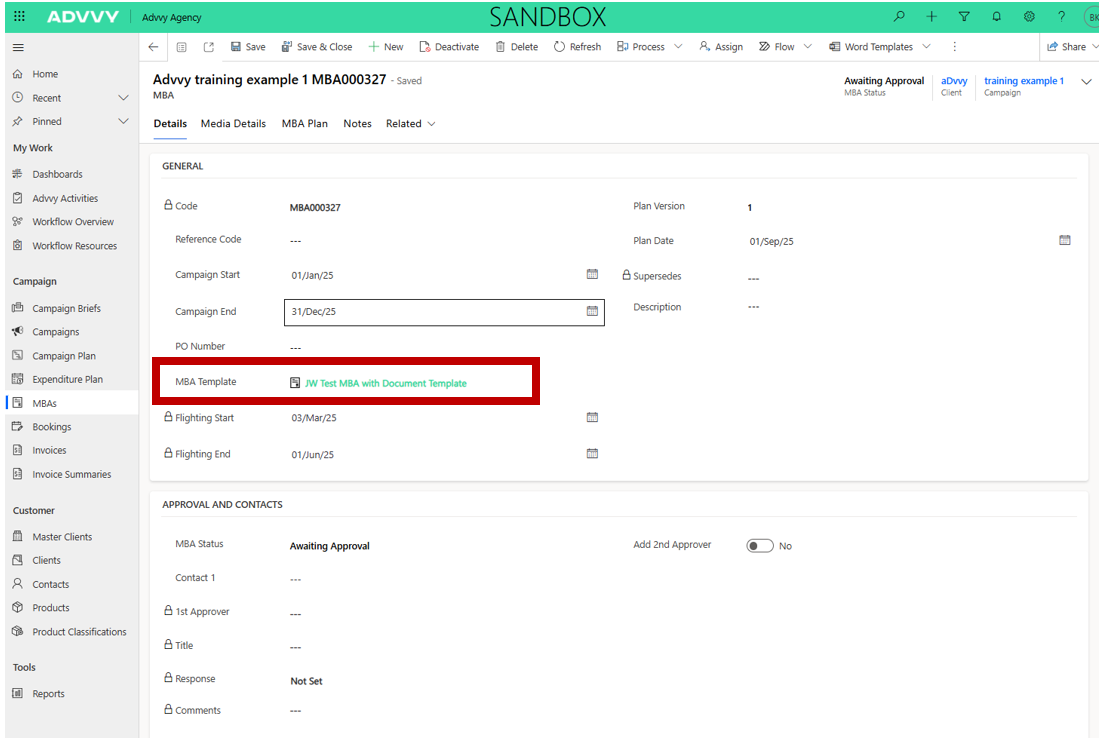Open Flighting Start calendar icon

(x=592, y=417)
